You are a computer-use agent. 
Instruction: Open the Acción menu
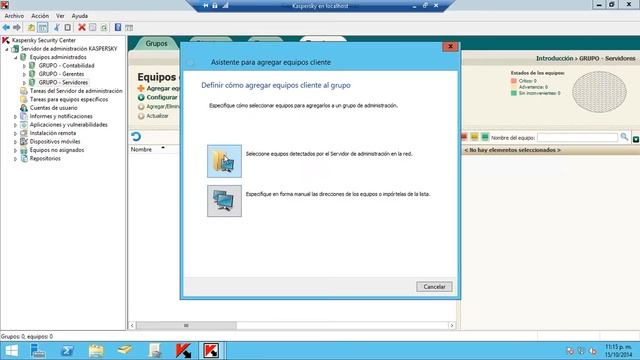(x=40, y=16)
